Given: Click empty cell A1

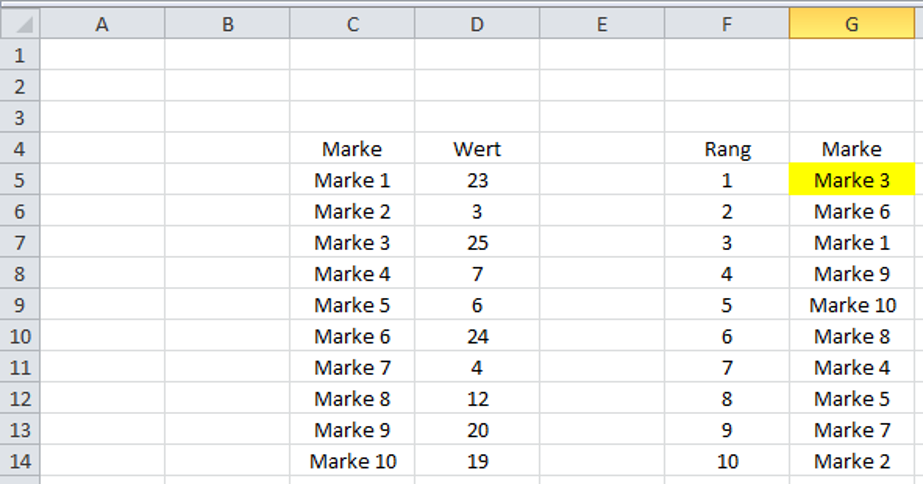Looking at the screenshot, I should pos(103,55).
